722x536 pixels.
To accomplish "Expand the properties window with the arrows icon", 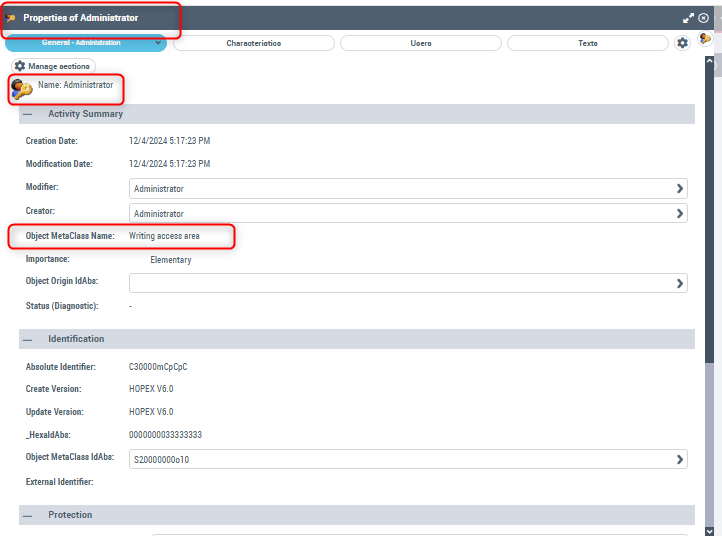I will tap(688, 18).
